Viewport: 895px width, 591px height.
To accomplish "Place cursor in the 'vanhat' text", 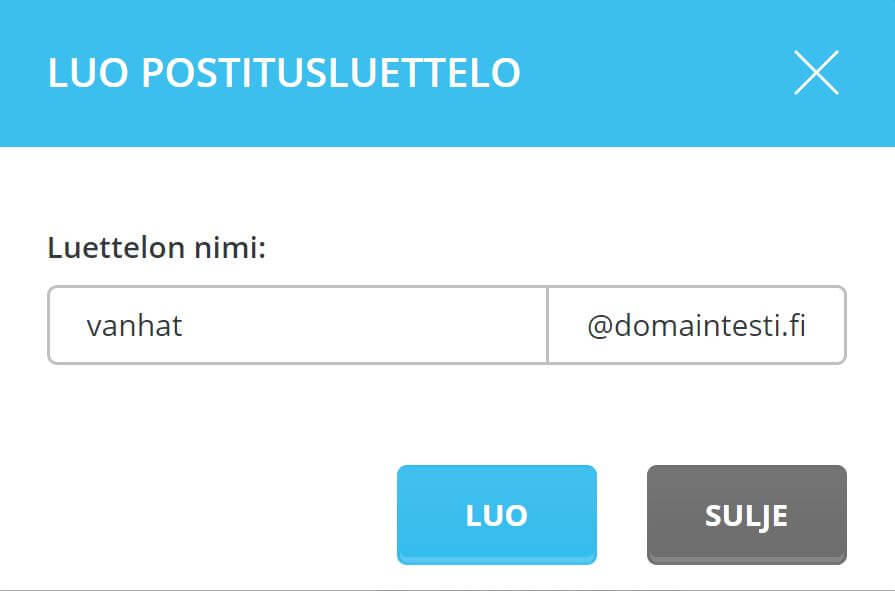I will point(134,326).
